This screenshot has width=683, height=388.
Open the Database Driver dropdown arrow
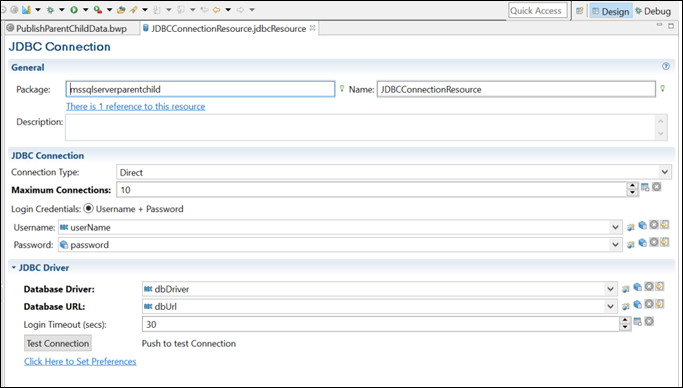pos(610,289)
